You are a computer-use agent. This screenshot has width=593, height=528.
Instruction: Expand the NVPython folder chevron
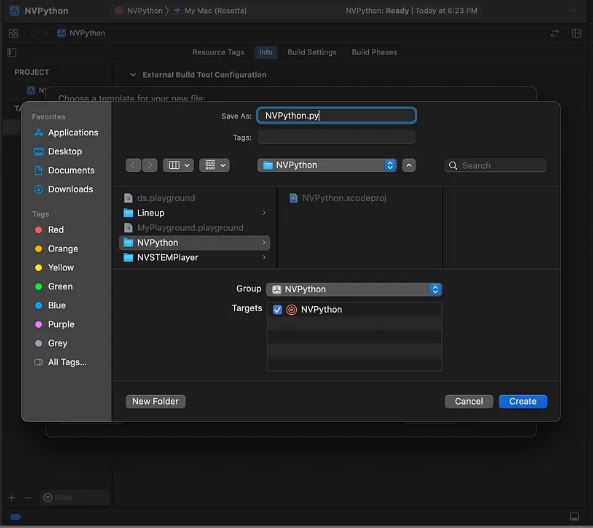point(264,243)
